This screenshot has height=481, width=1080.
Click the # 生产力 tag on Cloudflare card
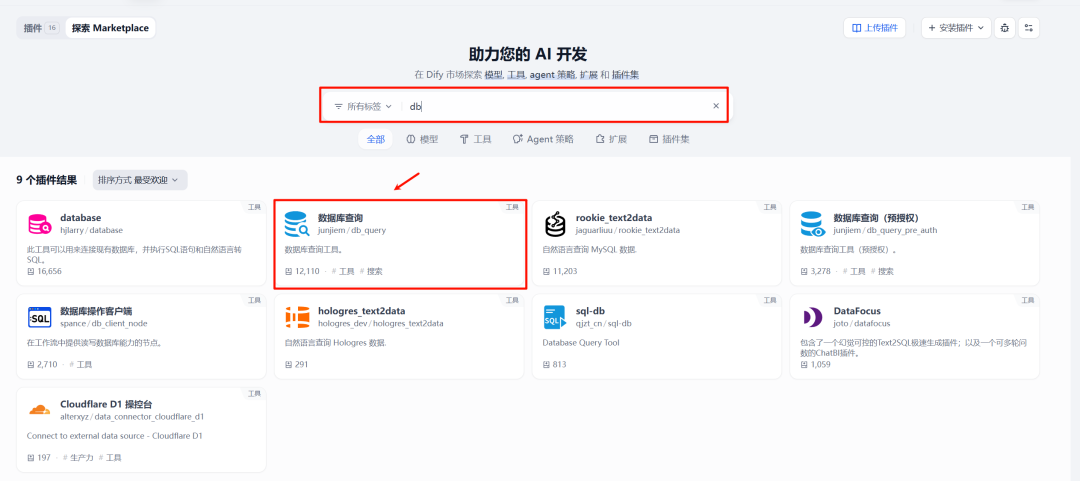[x=78, y=458]
